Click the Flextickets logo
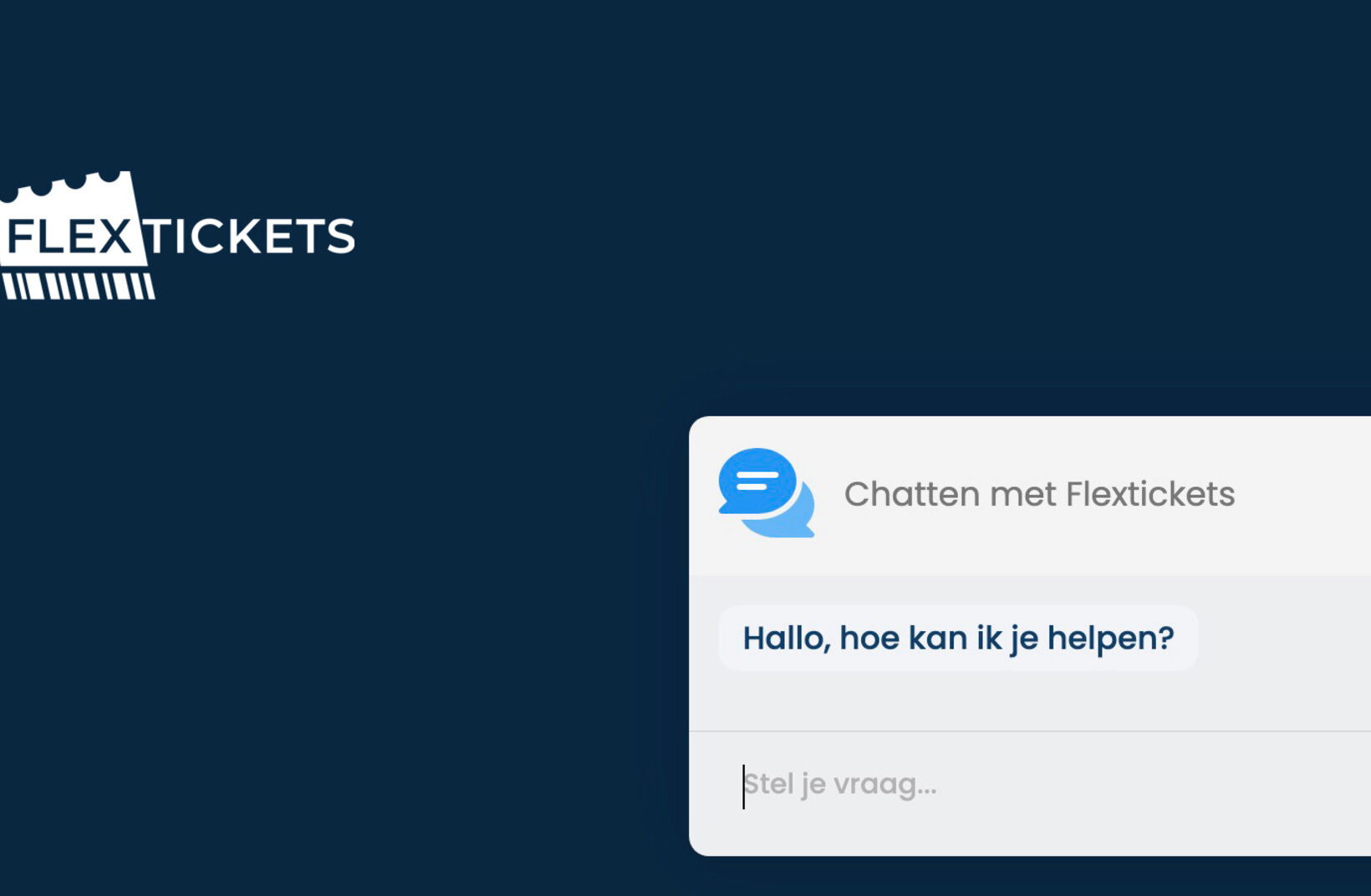The height and width of the screenshot is (896, 1371). (x=177, y=236)
